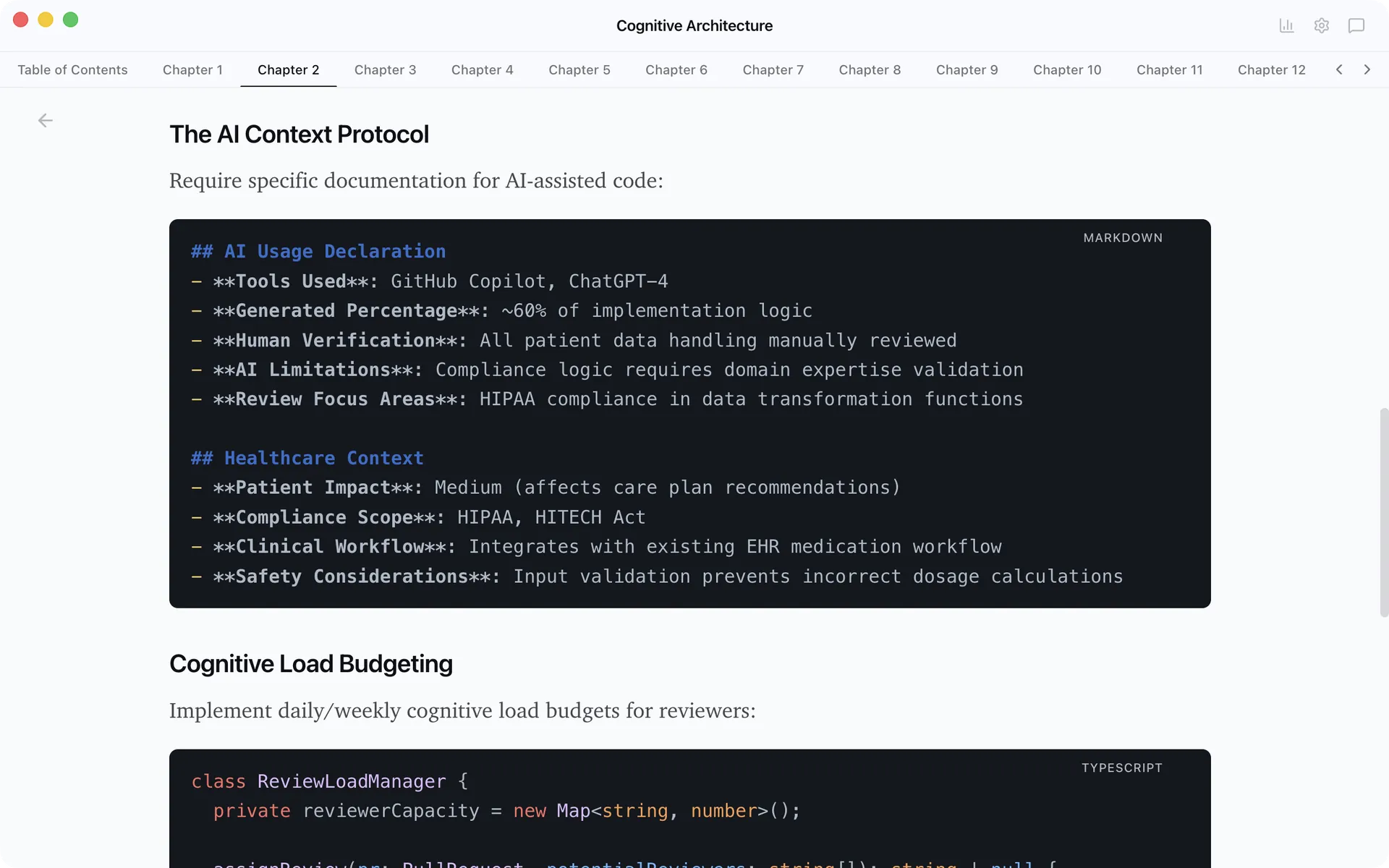Click the "Implement daily/weekly cognitive load" paragraph

pyautogui.click(x=462, y=711)
